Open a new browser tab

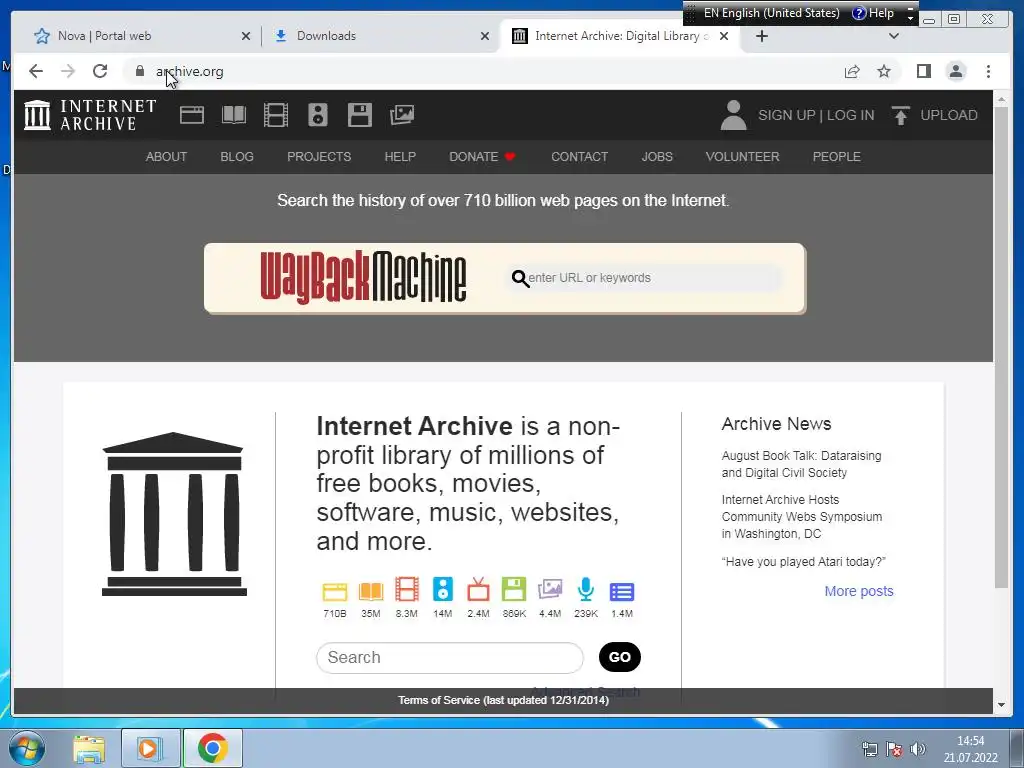(761, 36)
